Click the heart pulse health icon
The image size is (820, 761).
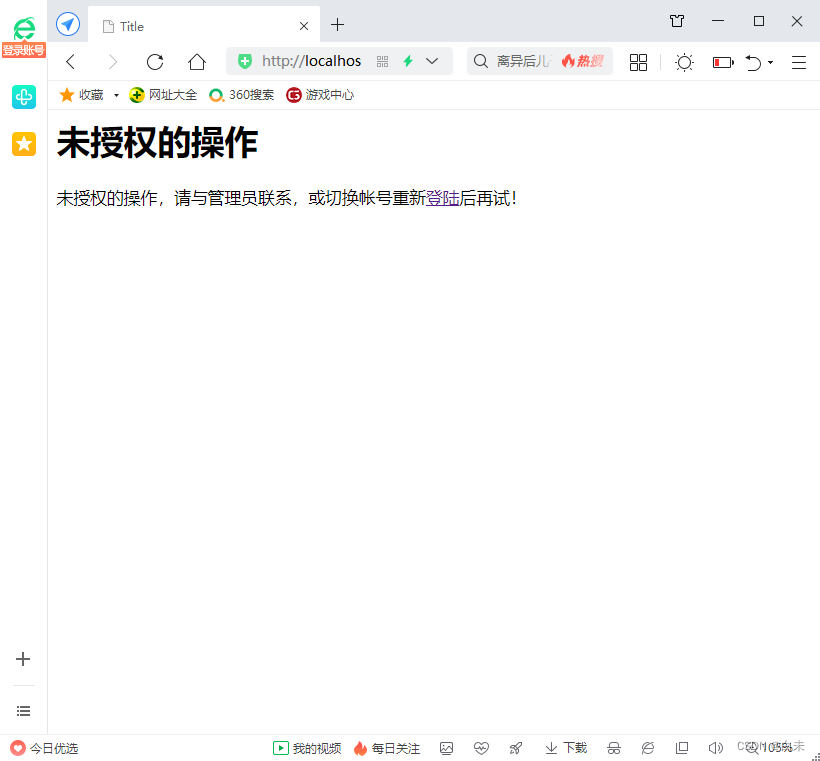(x=481, y=748)
